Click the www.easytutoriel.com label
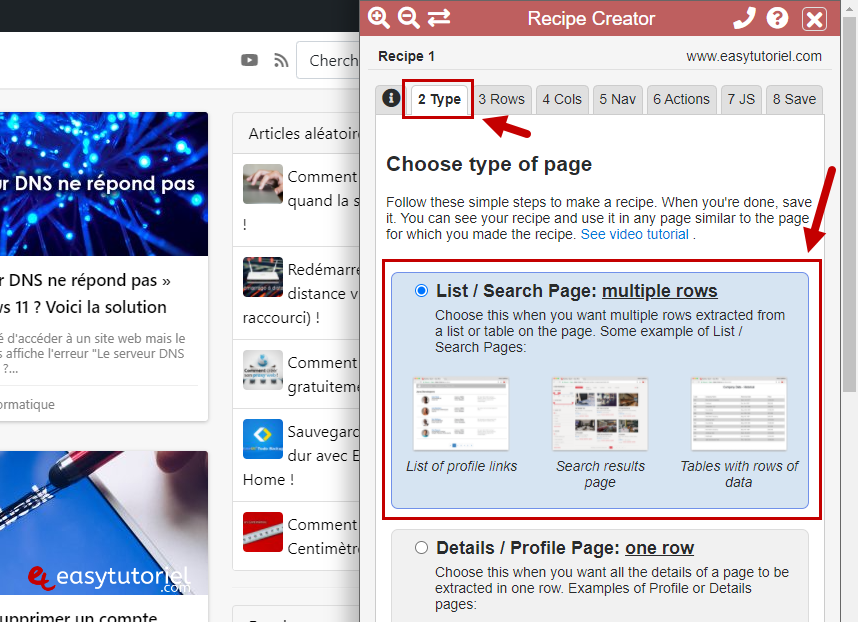This screenshot has height=622, width=858. (754, 56)
